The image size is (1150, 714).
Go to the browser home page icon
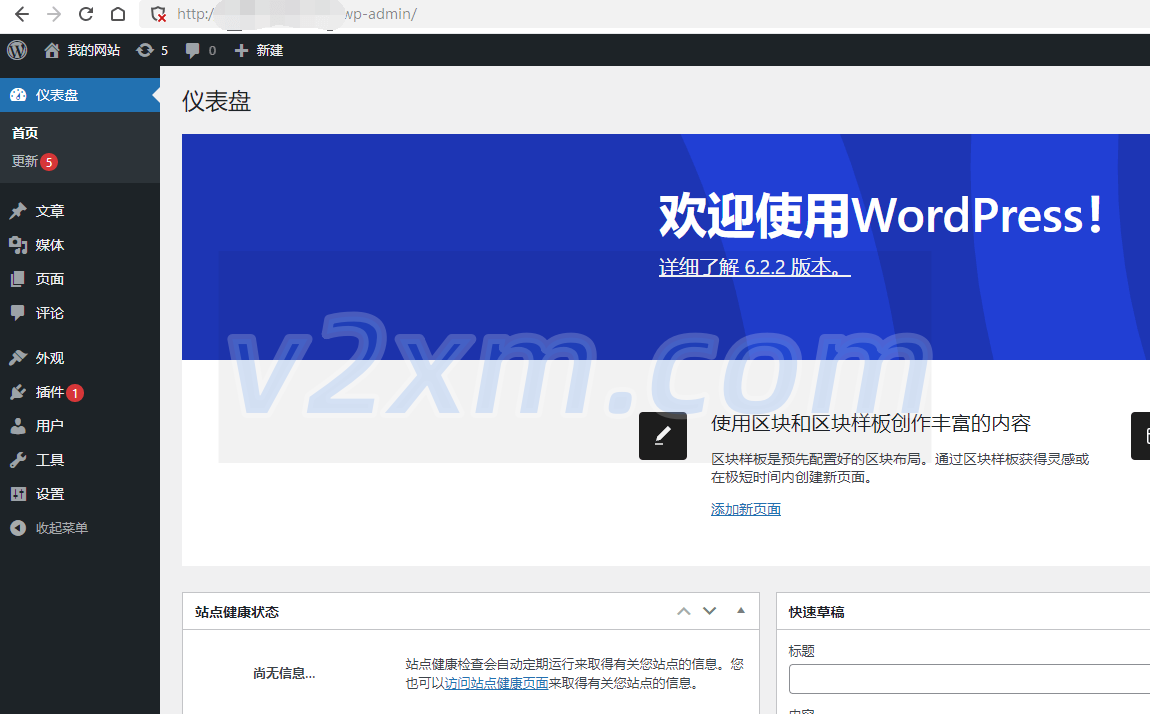[x=118, y=14]
